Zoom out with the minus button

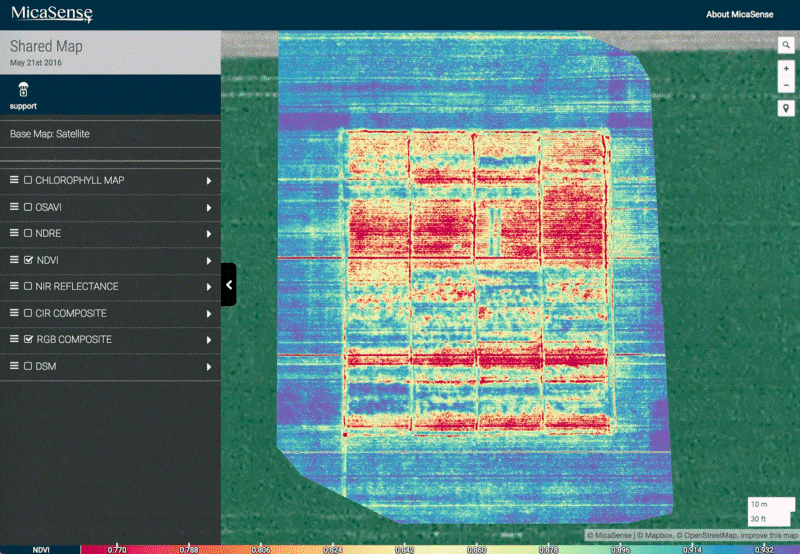click(786, 85)
